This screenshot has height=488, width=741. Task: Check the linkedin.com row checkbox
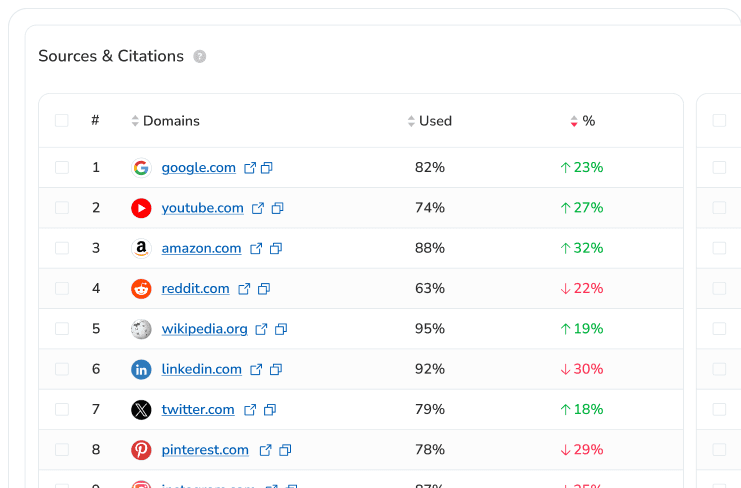62,369
